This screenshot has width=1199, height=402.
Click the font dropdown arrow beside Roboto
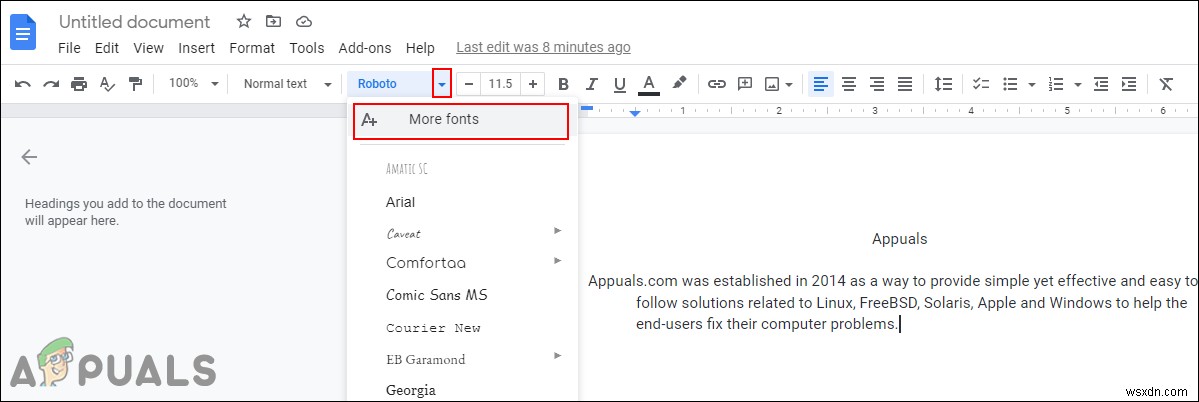pyautogui.click(x=442, y=84)
